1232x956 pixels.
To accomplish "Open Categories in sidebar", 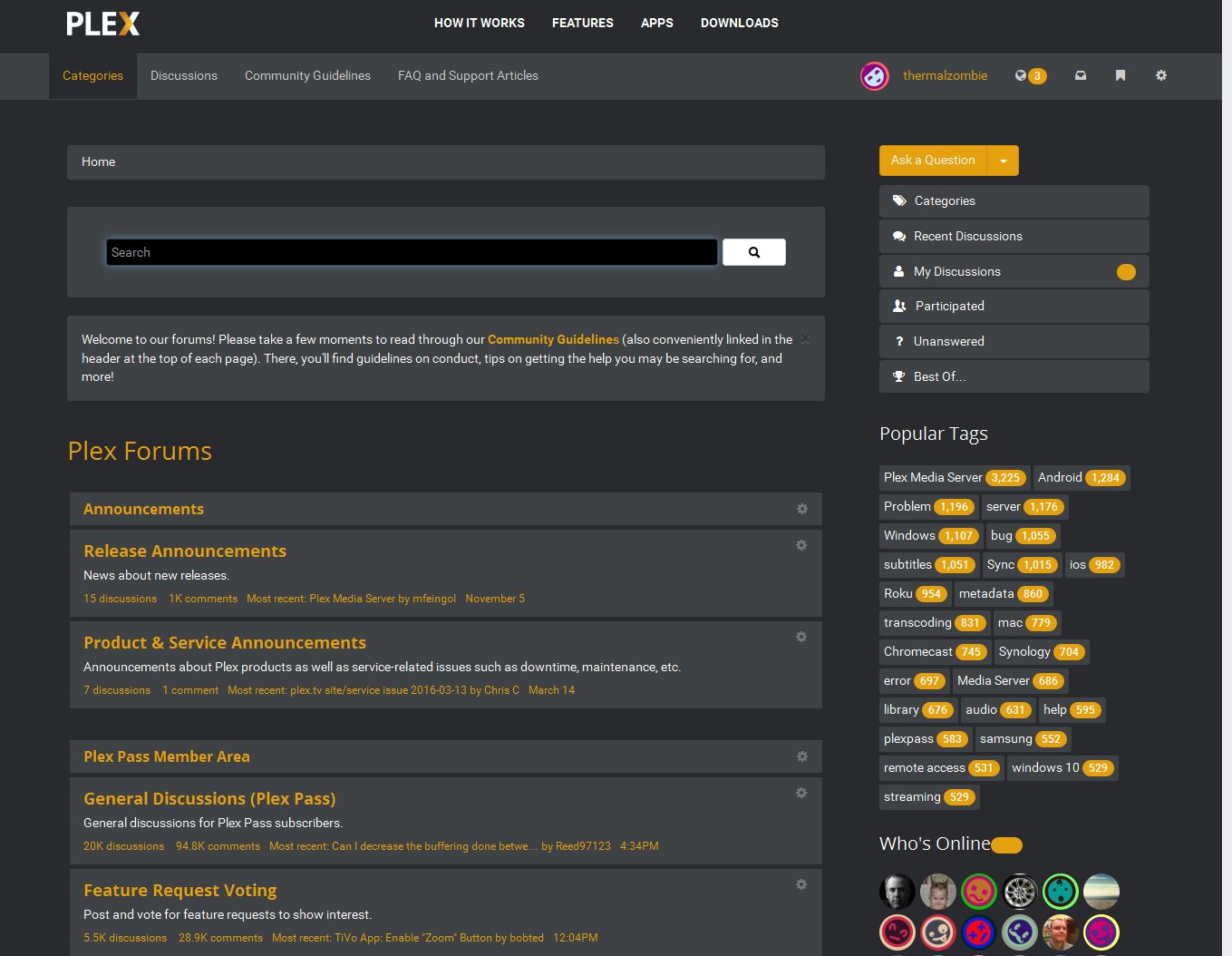I will (1014, 201).
